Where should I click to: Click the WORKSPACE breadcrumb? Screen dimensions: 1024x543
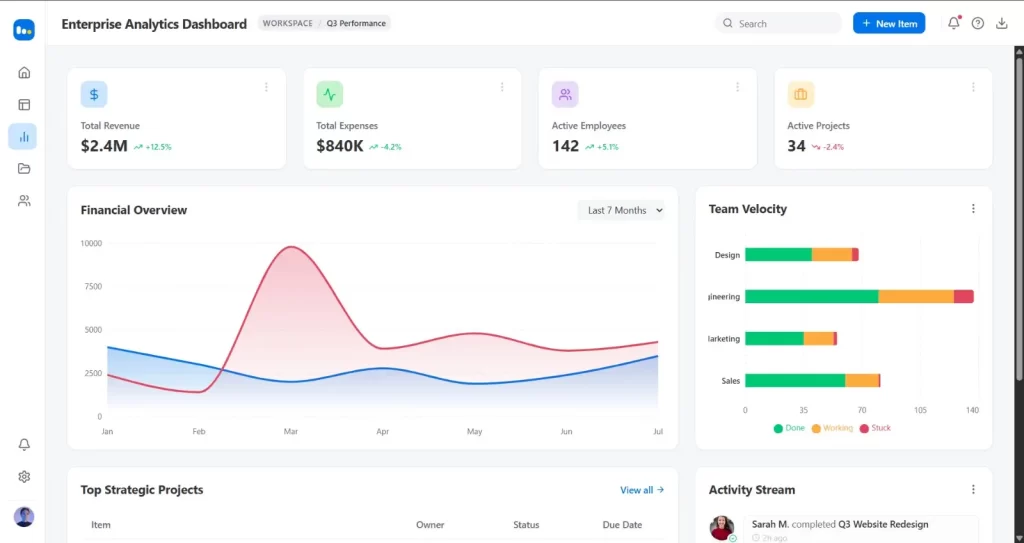click(x=287, y=23)
